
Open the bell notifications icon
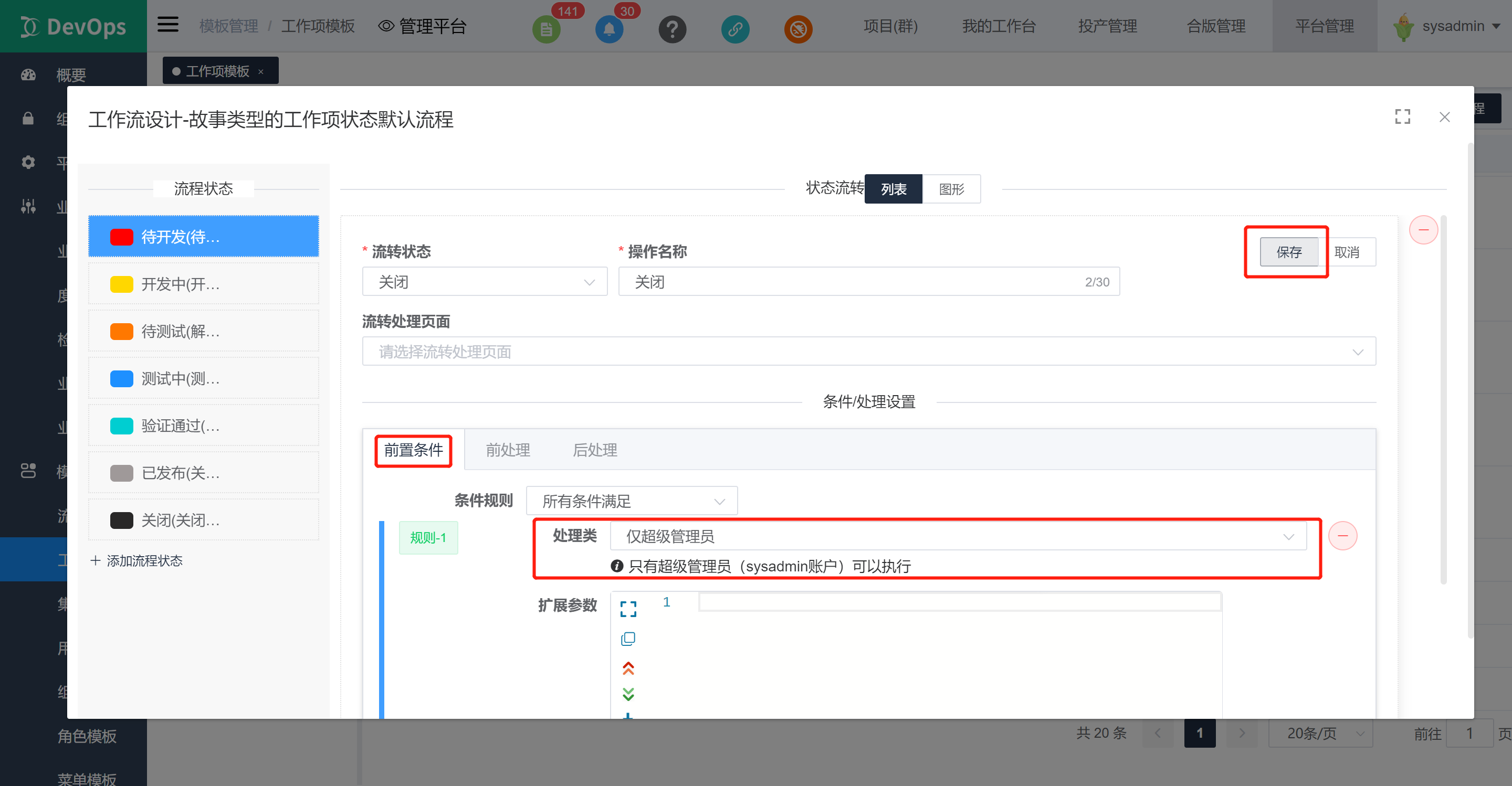tap(608, 29)
